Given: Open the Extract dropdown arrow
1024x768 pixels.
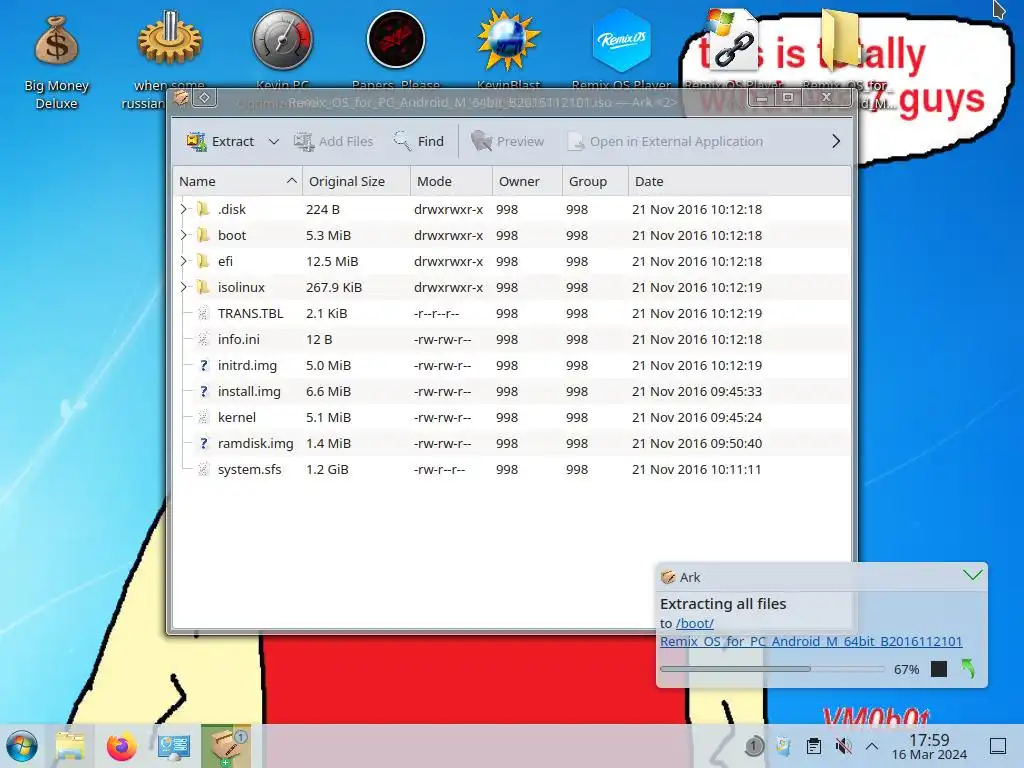Looking at the screenshot, I should click(274, 141).
